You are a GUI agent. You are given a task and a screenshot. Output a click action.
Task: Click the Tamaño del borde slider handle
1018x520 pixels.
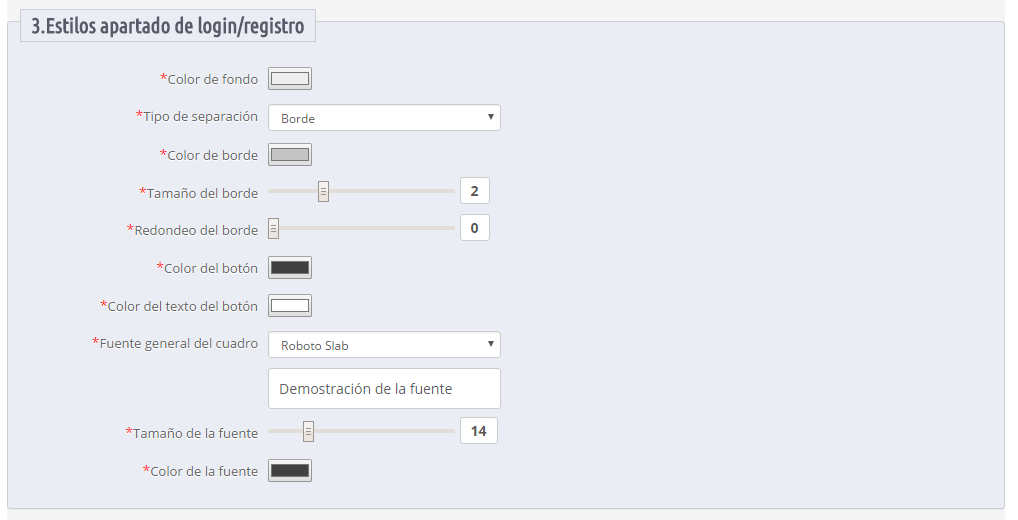pos(323,192)
